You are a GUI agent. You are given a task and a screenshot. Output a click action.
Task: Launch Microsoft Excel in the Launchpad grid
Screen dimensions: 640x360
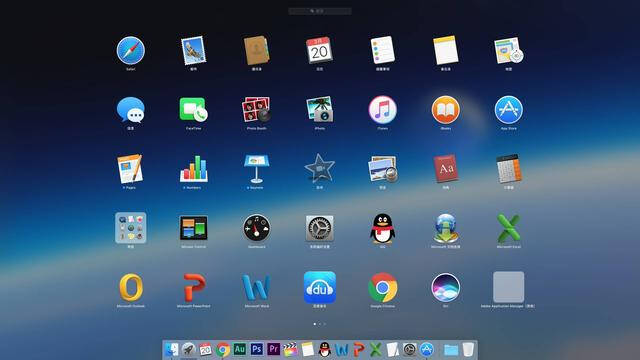click(x=509, y=228)
